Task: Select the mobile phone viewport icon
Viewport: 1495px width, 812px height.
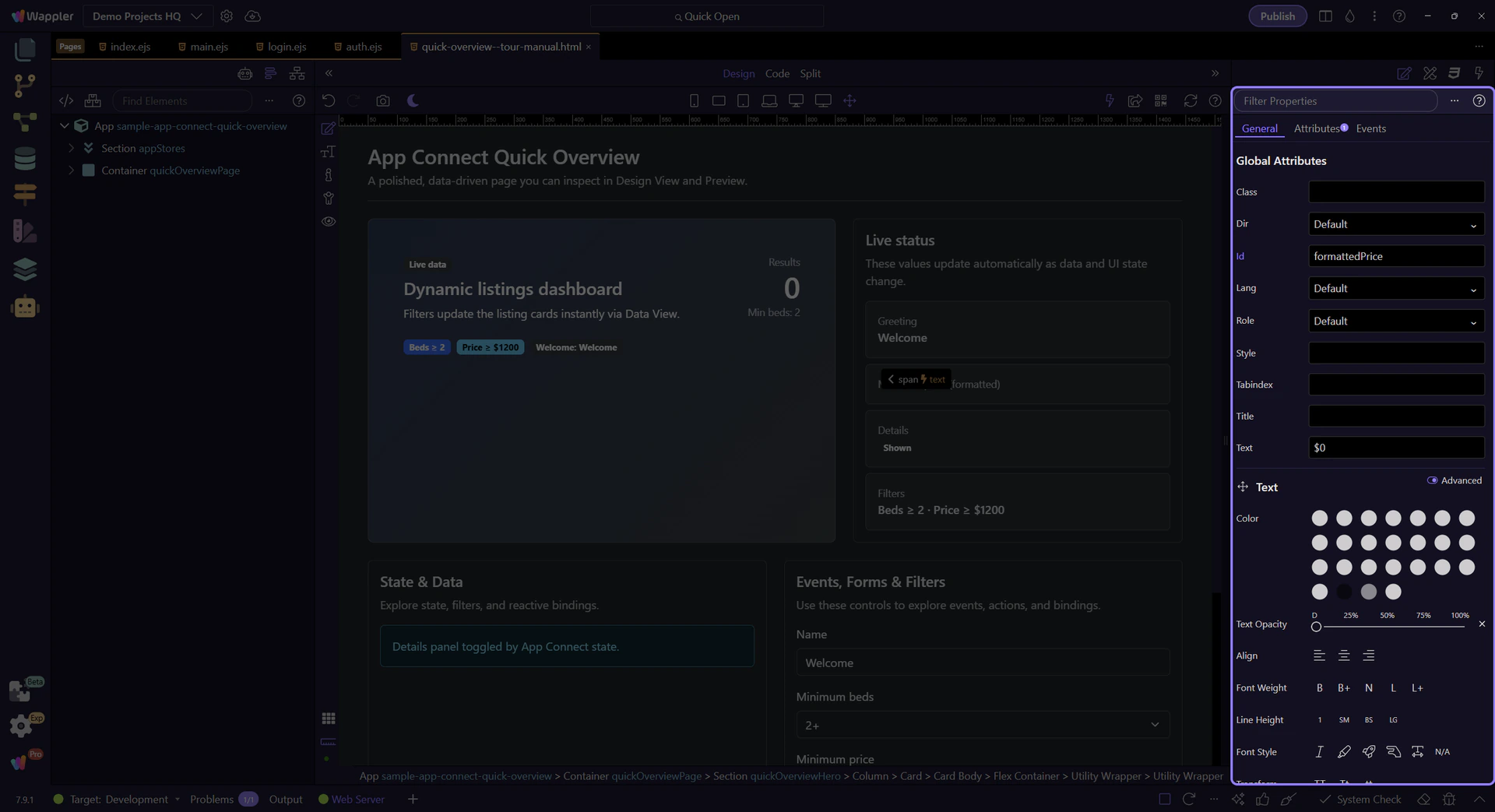Action: pos(694,100)
